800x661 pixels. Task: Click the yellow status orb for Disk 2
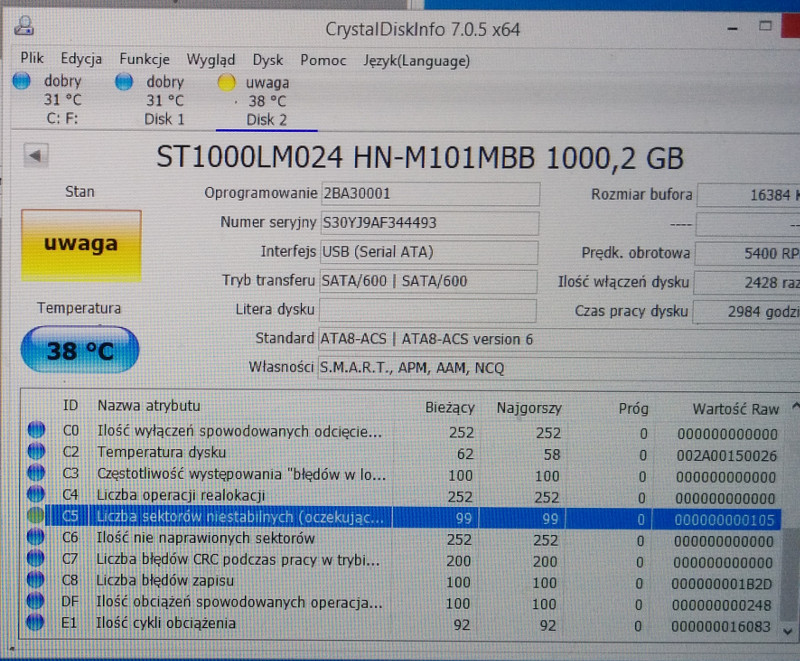(226, 82)
